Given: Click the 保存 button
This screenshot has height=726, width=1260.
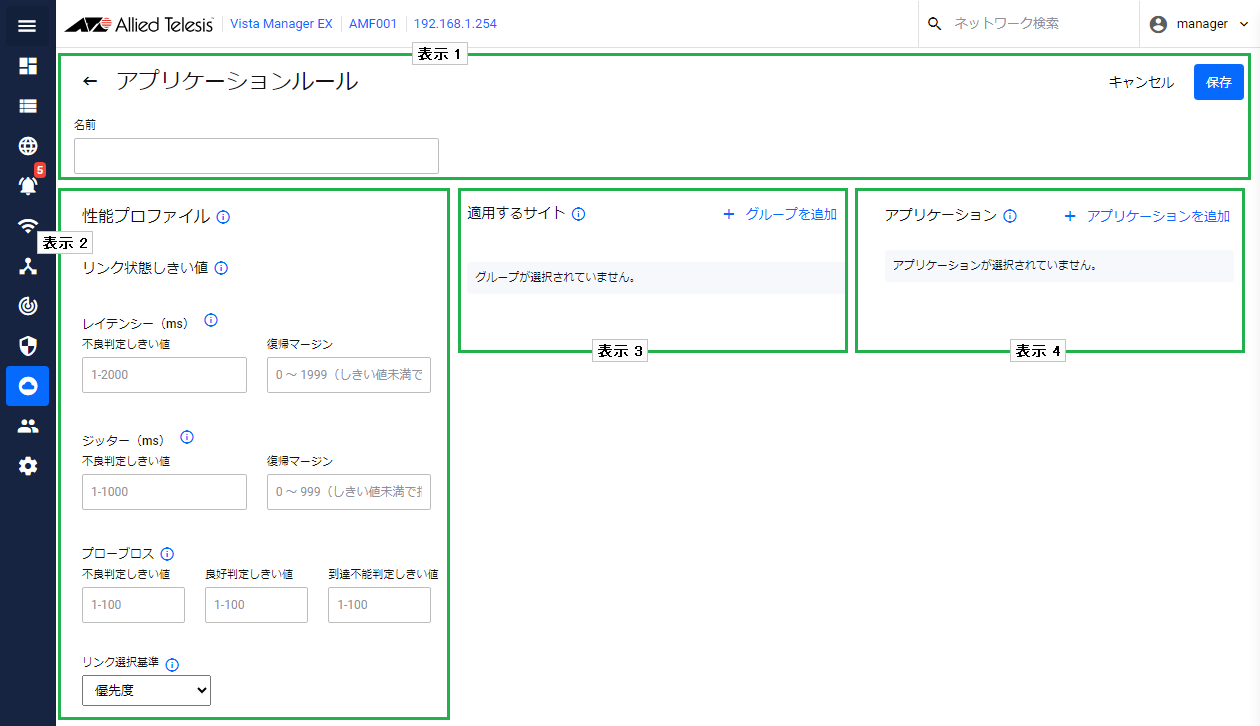Looking at the screenshot, I should point(1218,82).
